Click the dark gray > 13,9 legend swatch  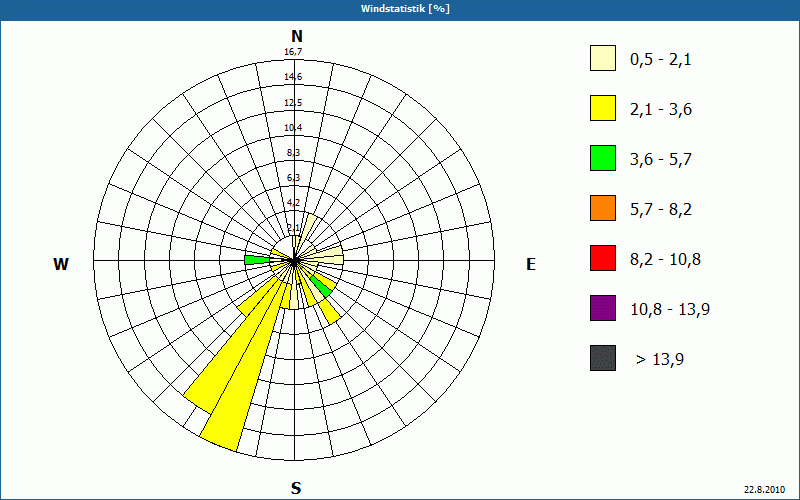603,358
